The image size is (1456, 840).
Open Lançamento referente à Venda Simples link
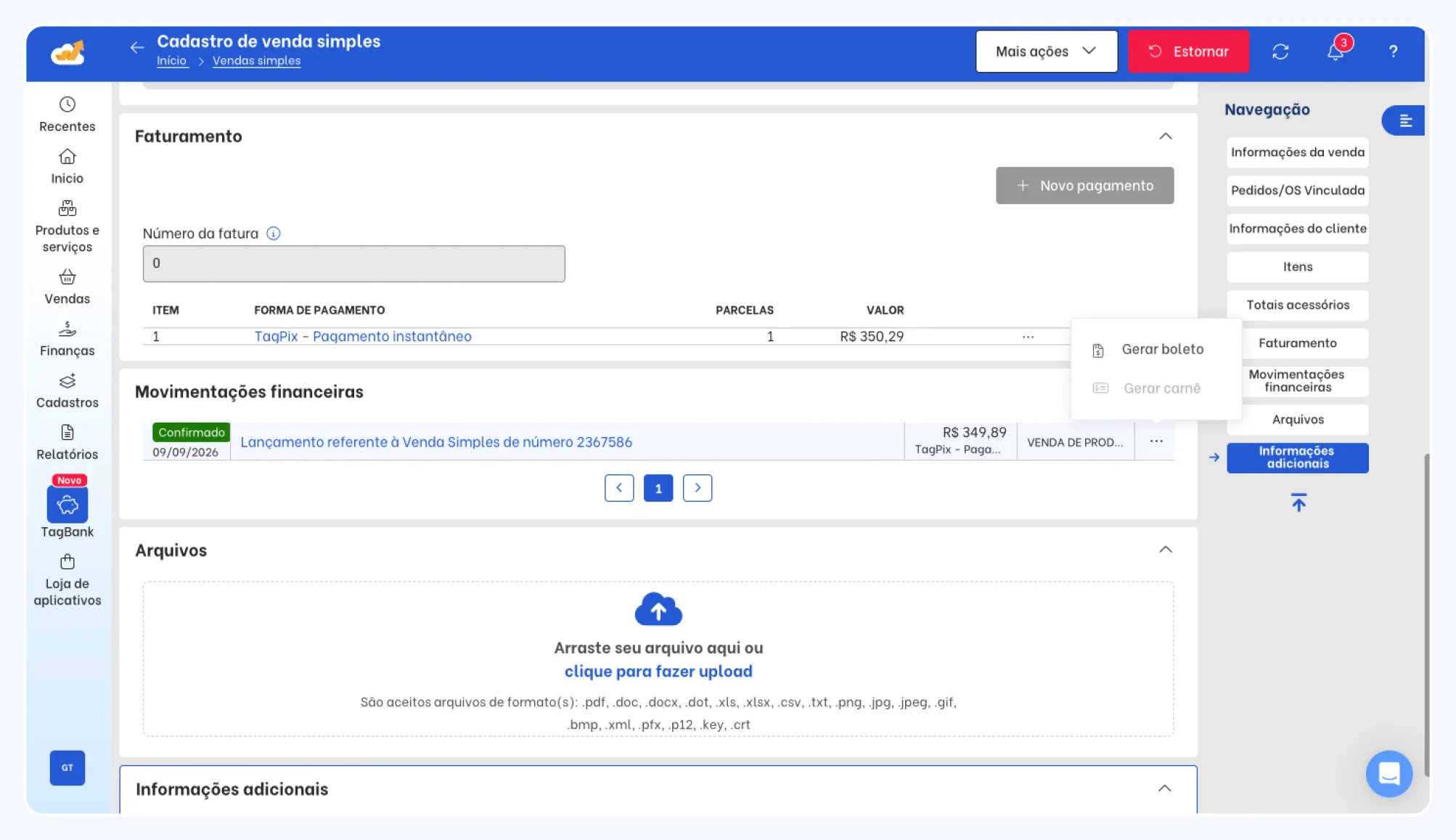point(436,441)
